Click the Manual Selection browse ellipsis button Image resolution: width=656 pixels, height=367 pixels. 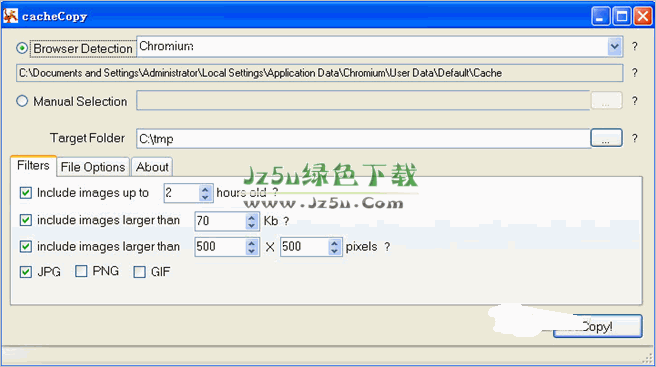point(606,101)
